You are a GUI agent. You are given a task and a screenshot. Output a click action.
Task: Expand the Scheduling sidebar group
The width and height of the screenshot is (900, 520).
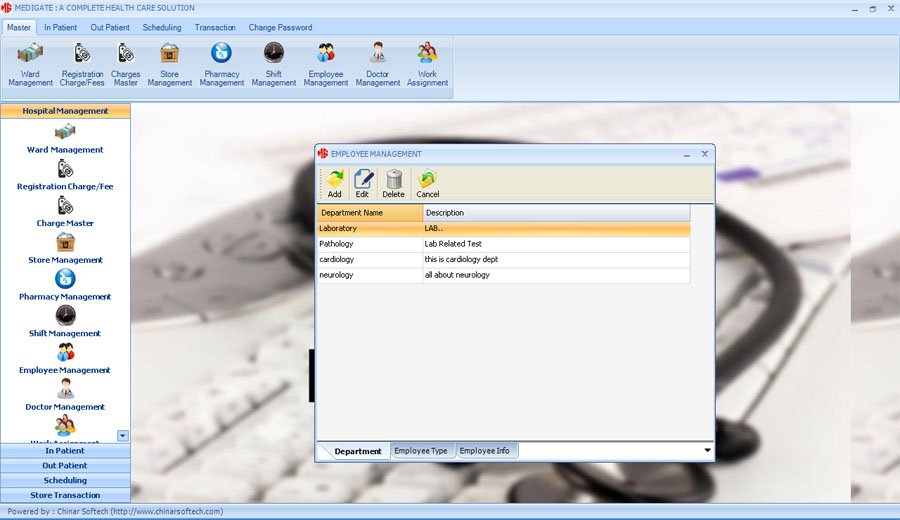coord(65,480)
